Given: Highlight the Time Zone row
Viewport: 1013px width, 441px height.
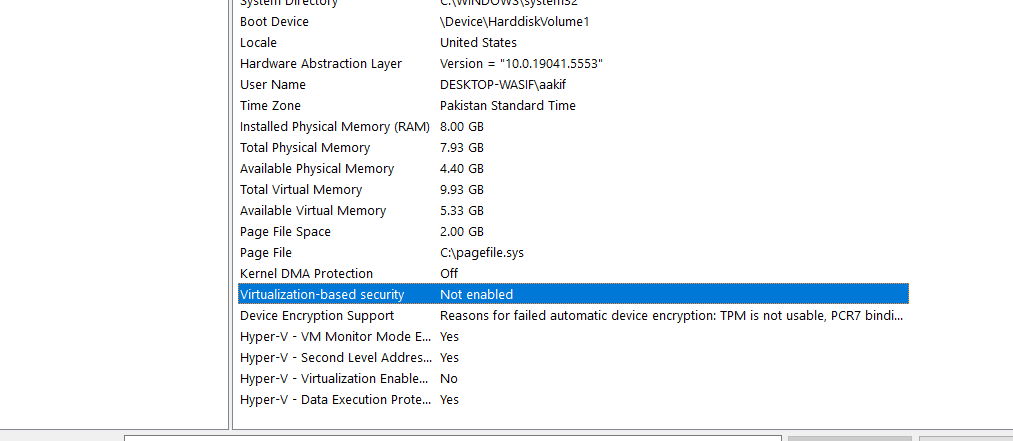Looking at the screenshot, I should click(270, 106).
